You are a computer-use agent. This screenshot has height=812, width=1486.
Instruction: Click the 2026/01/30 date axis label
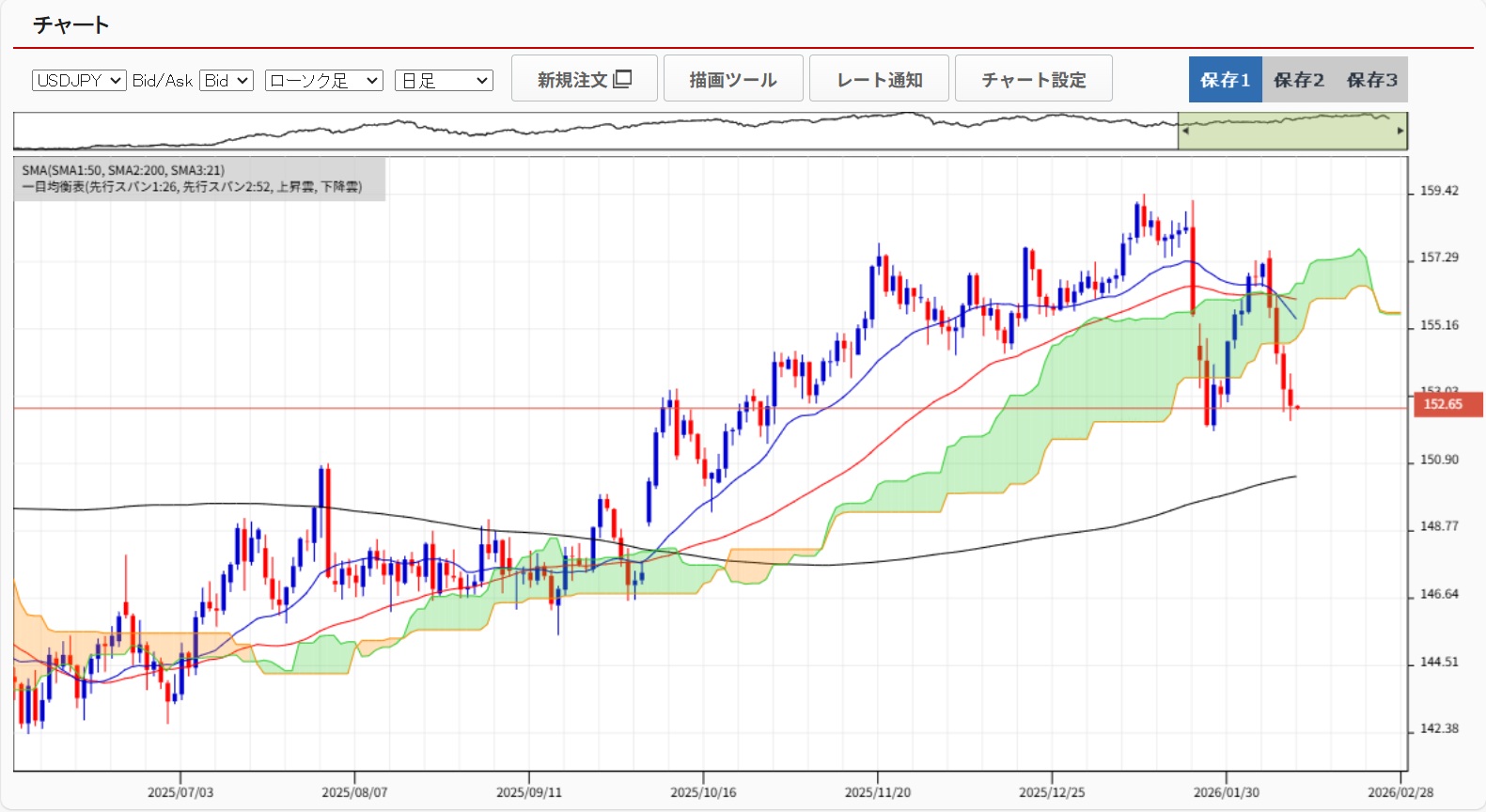[1226, 792]
